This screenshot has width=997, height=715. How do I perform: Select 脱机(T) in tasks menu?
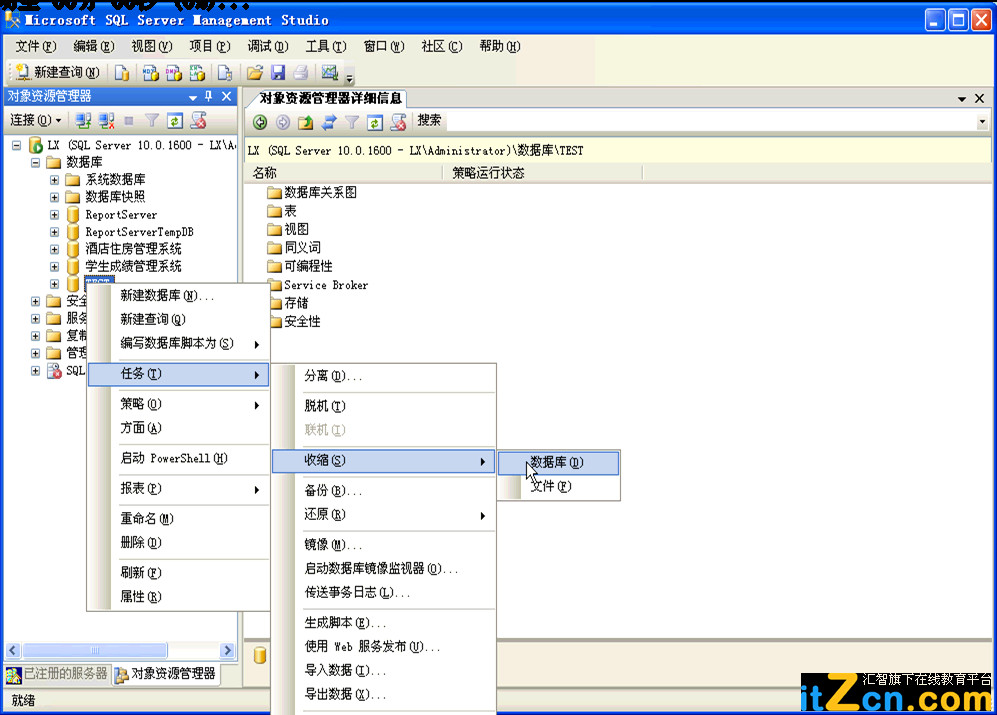click(384, 406)
